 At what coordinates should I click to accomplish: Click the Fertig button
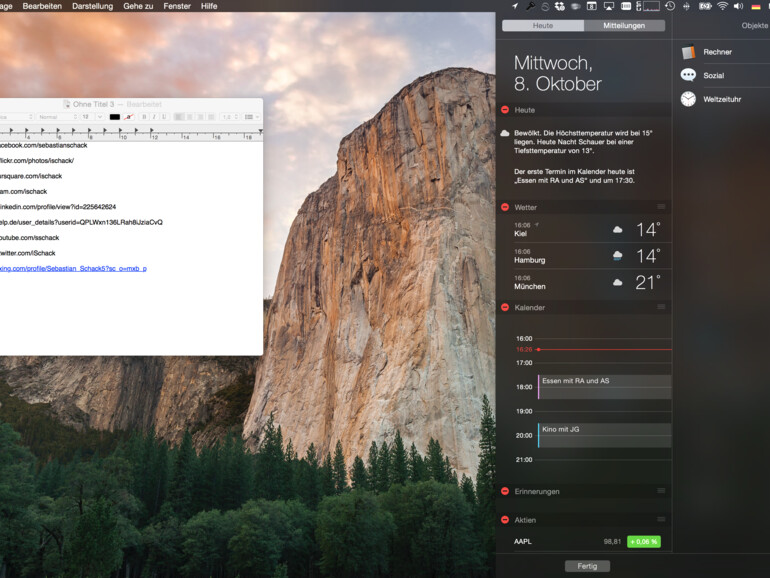tap(587, 566)
